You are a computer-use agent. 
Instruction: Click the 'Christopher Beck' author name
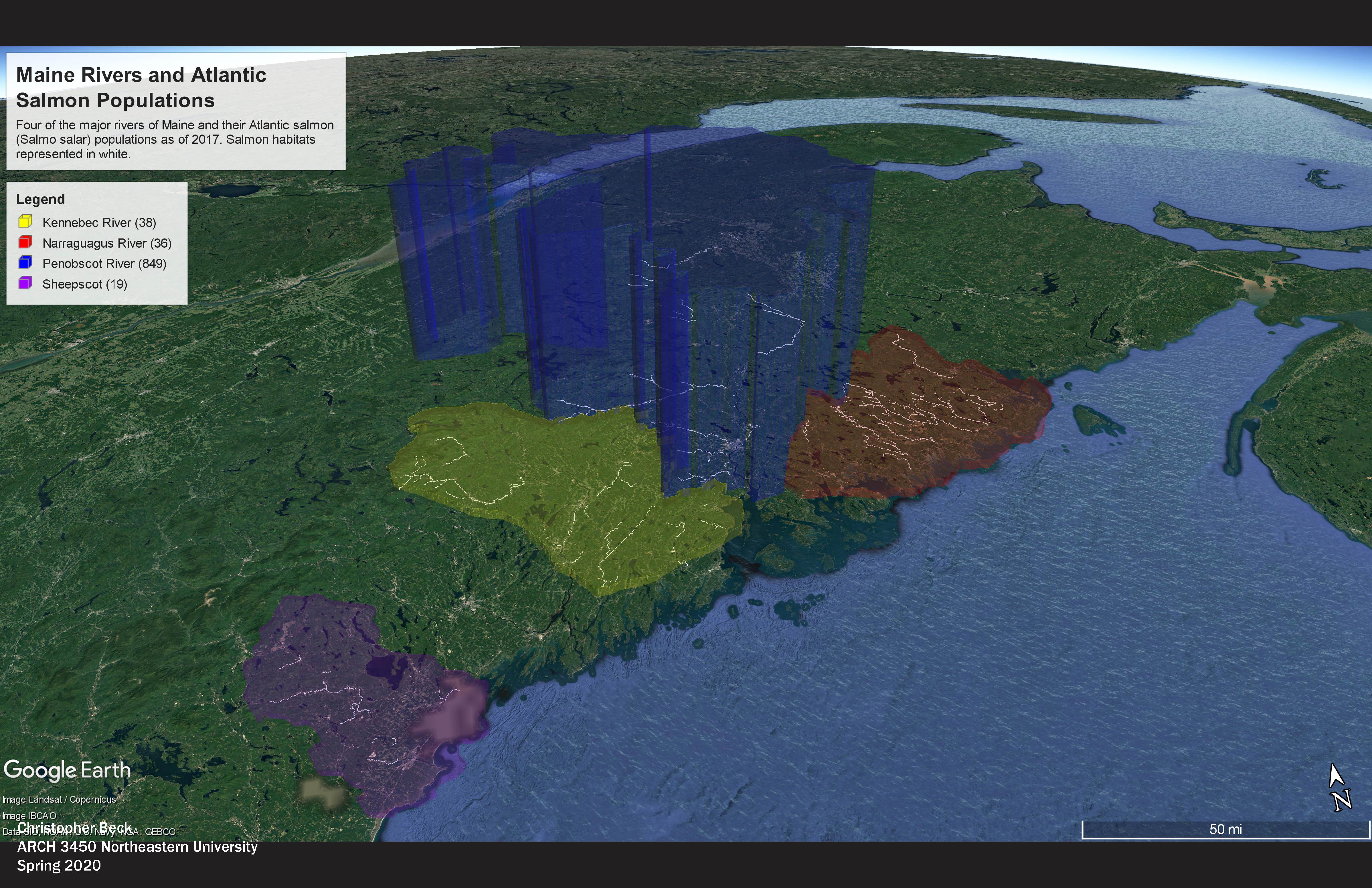[x=75, y=828]
